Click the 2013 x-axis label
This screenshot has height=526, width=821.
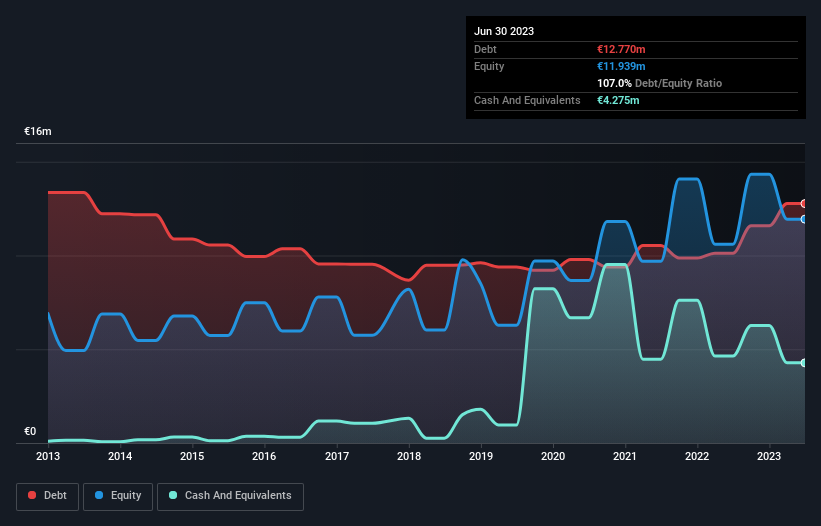coord(48,456)
